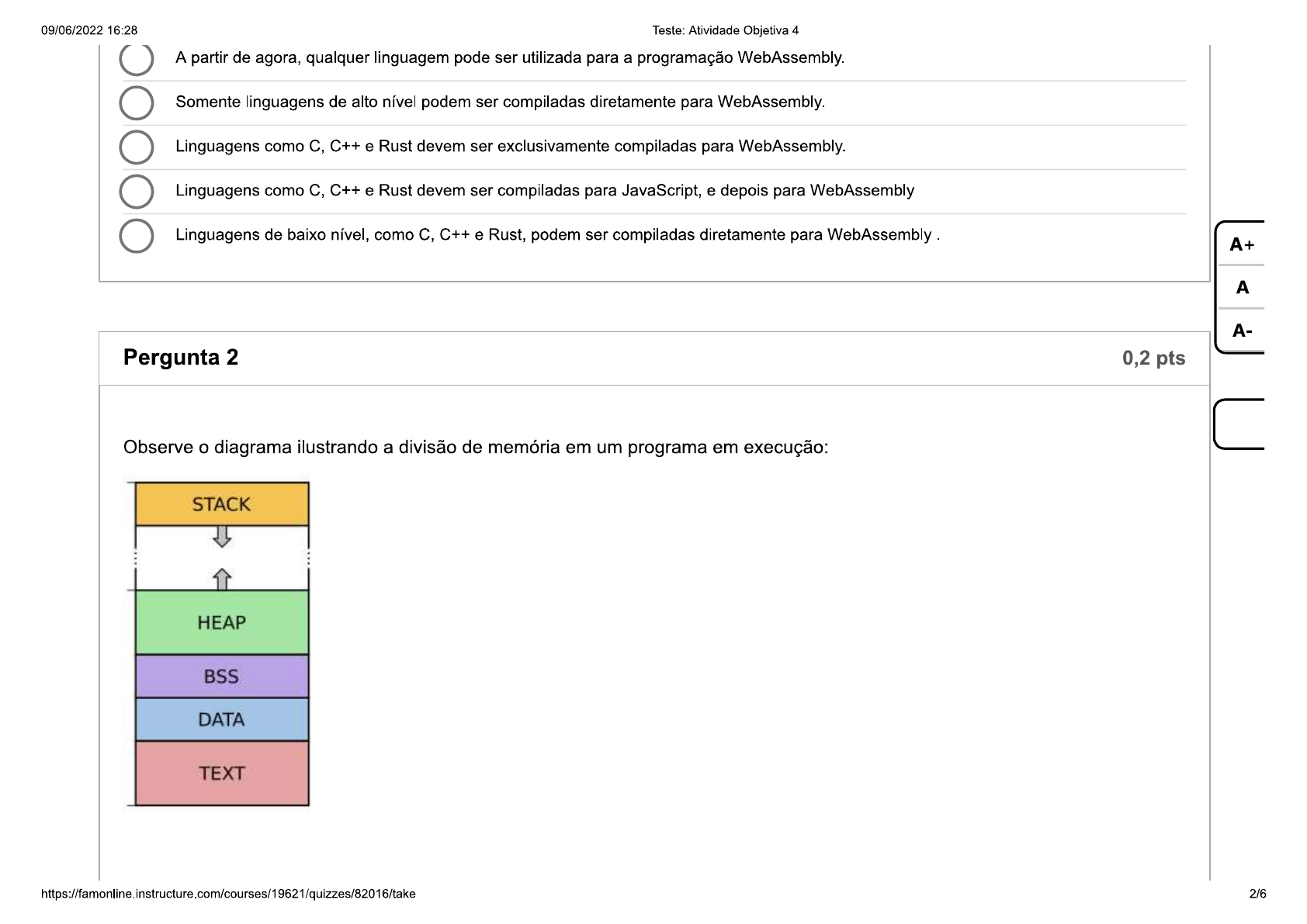
Task: Click the page indicator showing 2/6
Action: click(x=1260, y=894)
